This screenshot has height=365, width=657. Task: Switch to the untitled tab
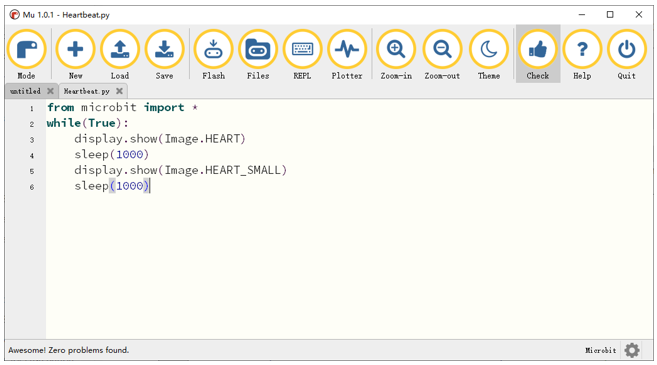[25, 91]
